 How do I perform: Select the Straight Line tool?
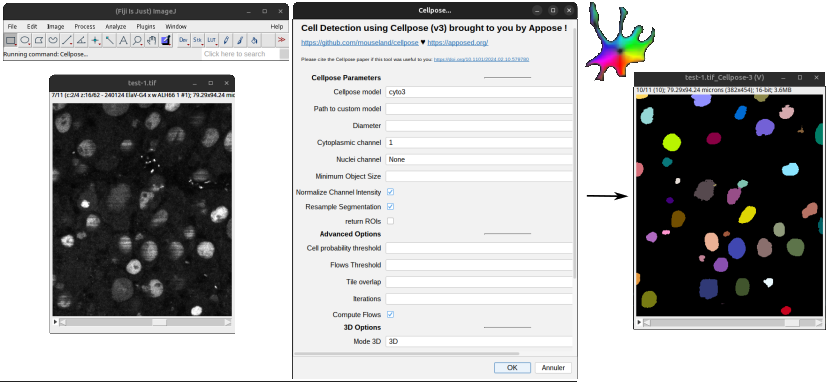pyautogui.click(x=67, y=40)
